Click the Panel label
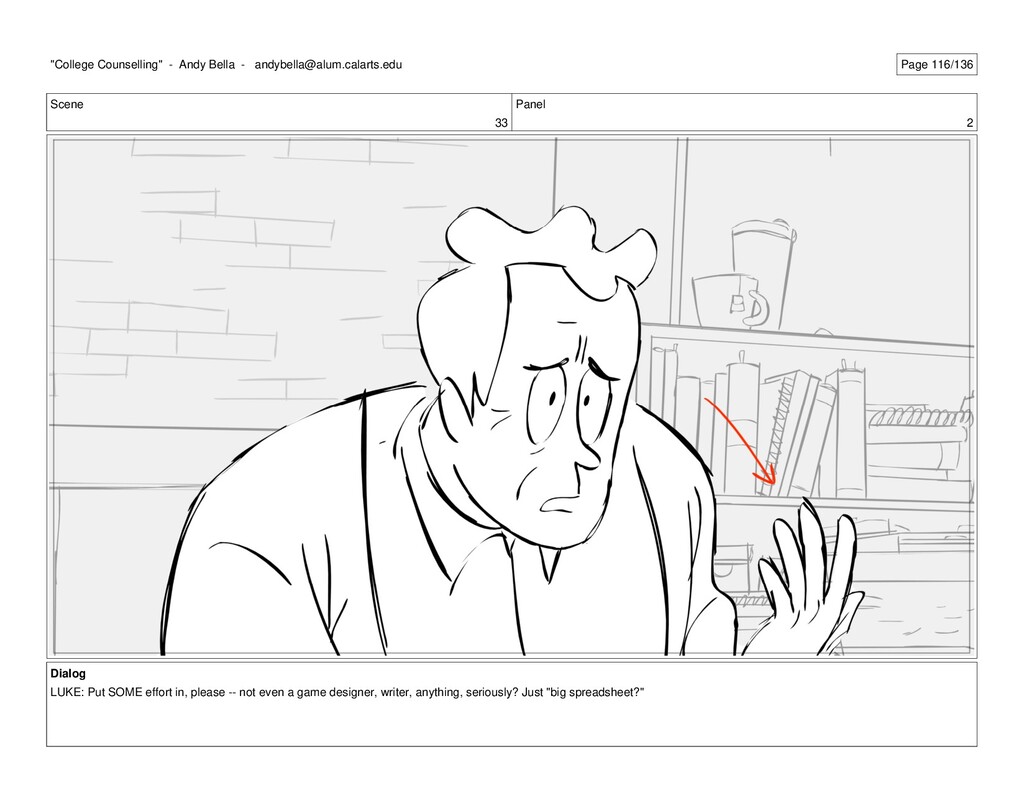This screenshot has width=1024, height=793. coord(530,105)
